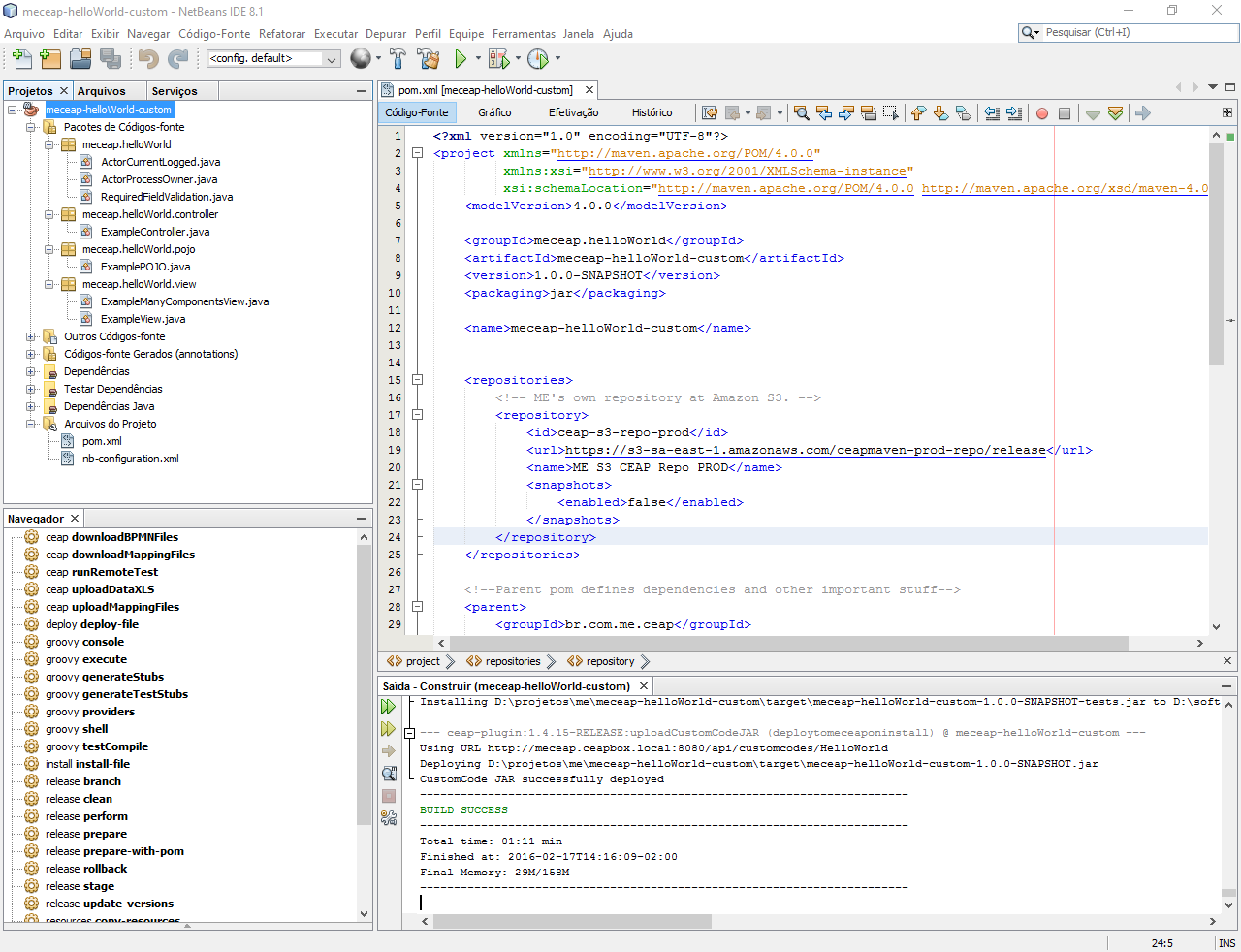
Task: Click the Save All toolbar icon
Action: (111, 59)
